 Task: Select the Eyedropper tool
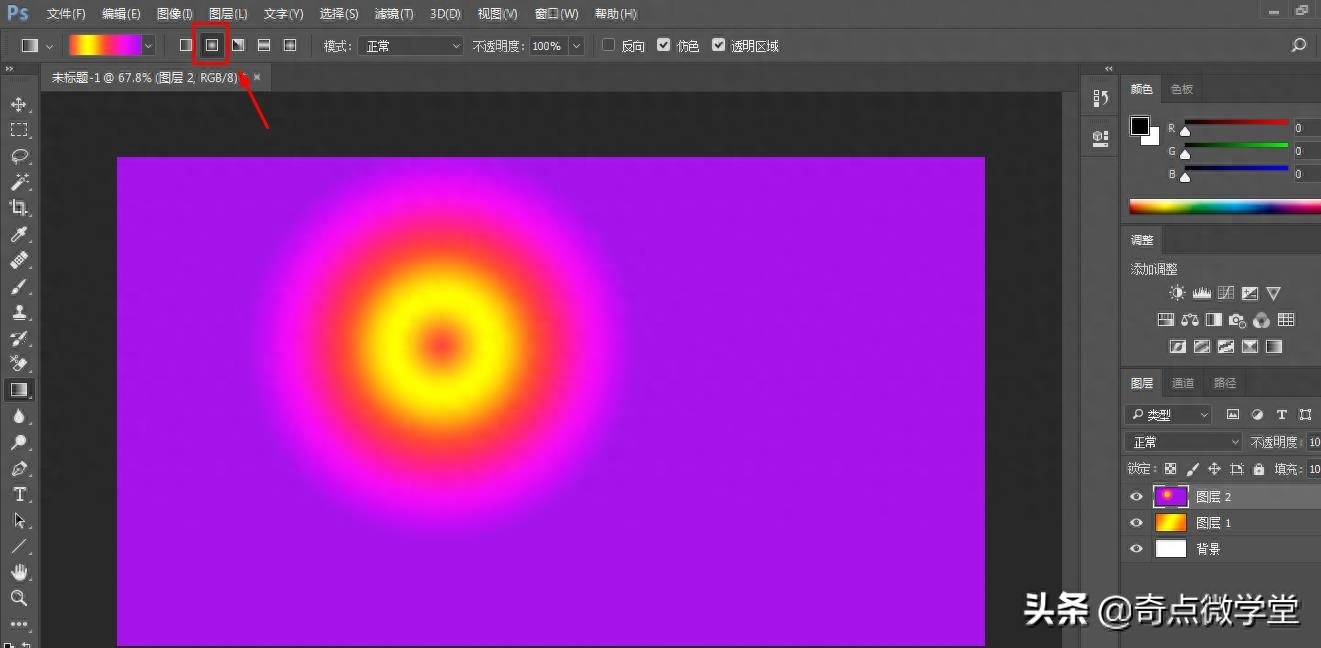click(x=19, y=235)
